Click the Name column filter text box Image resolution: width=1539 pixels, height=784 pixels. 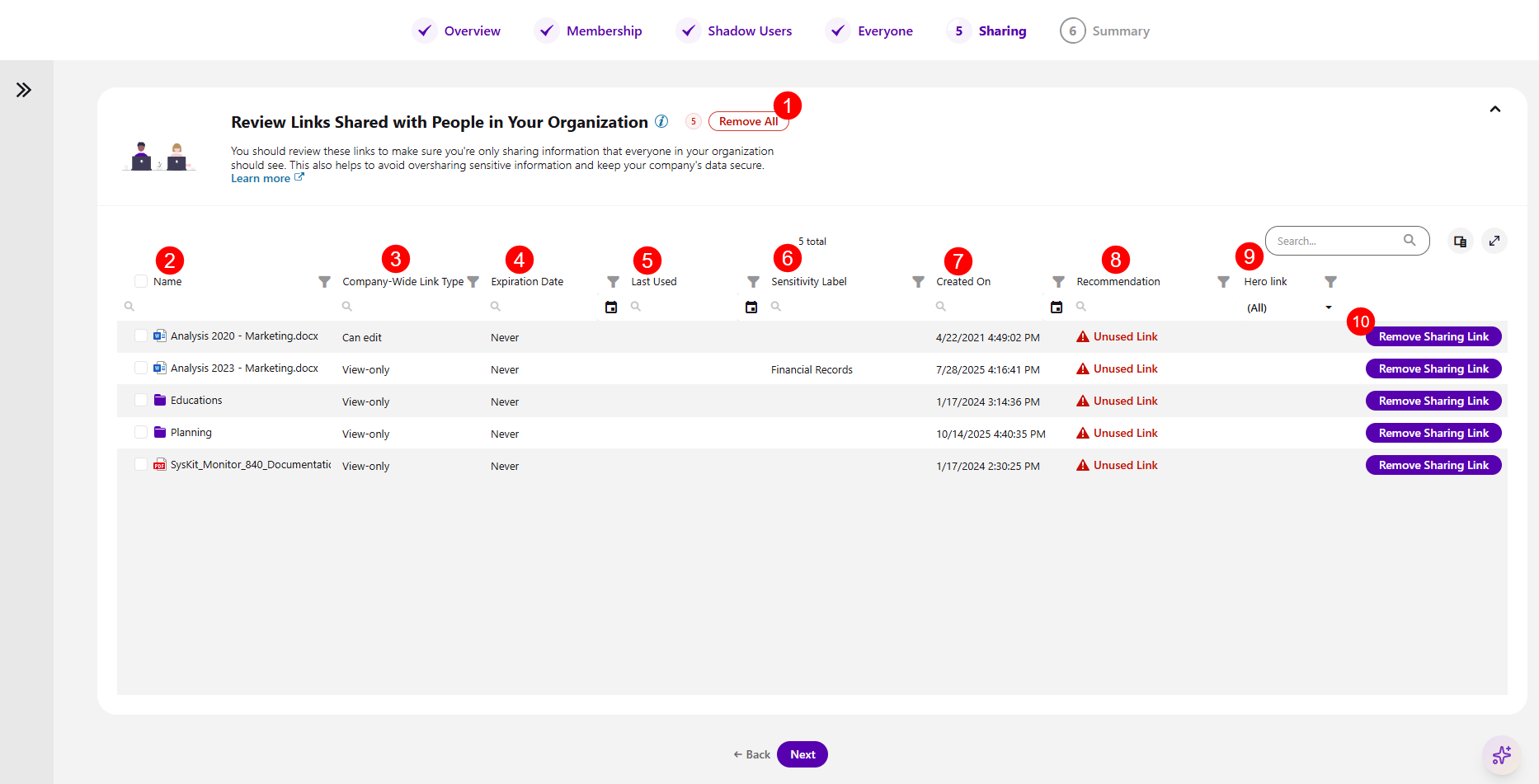pos(227,307)
